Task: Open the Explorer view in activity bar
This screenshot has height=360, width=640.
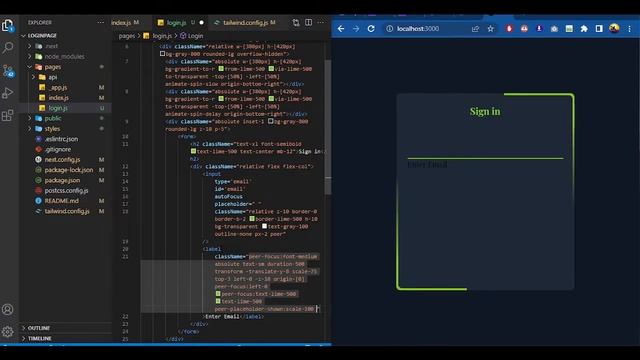Action: 8,26
